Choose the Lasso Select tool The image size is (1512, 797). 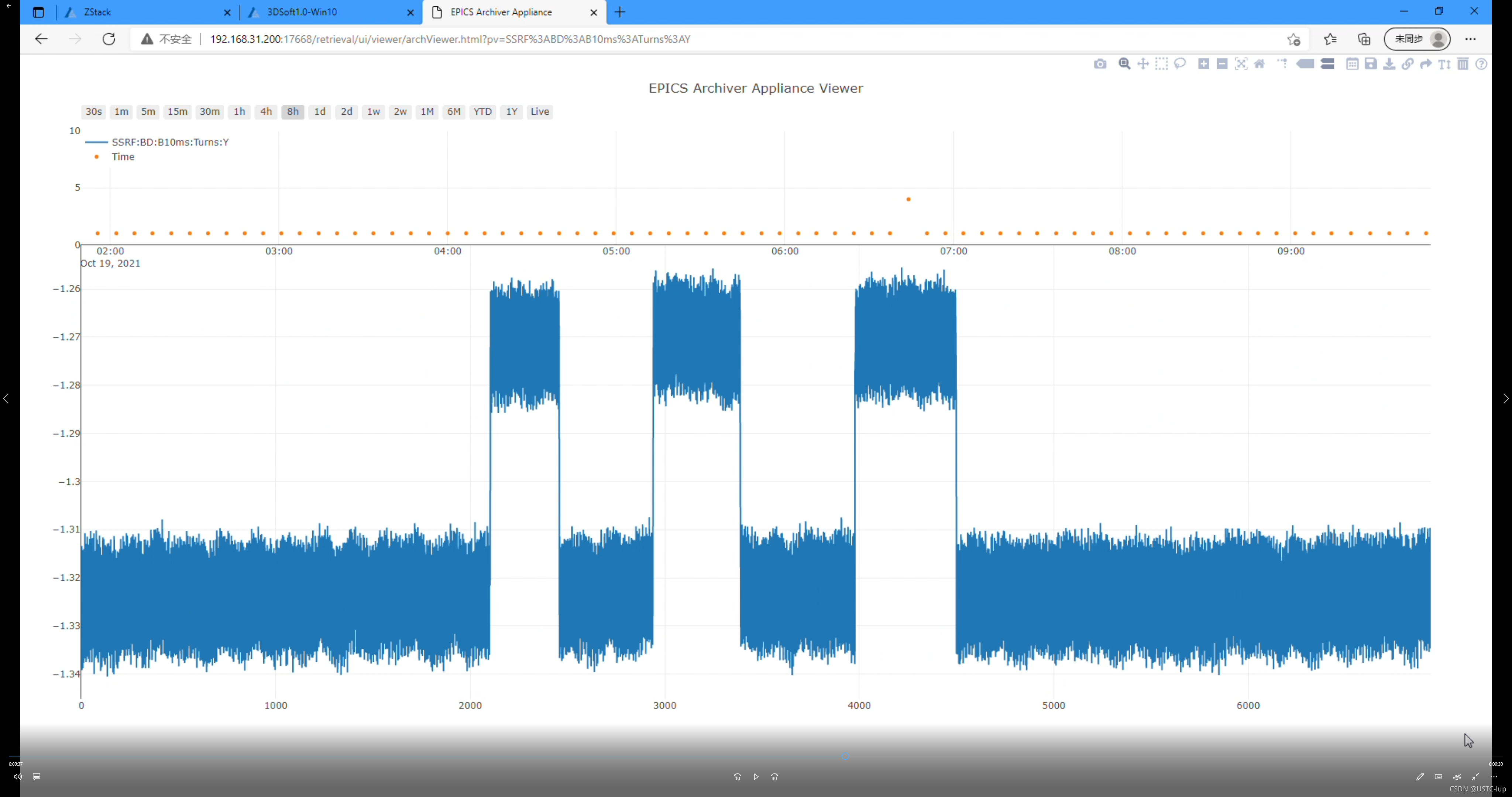point(1180,64)
